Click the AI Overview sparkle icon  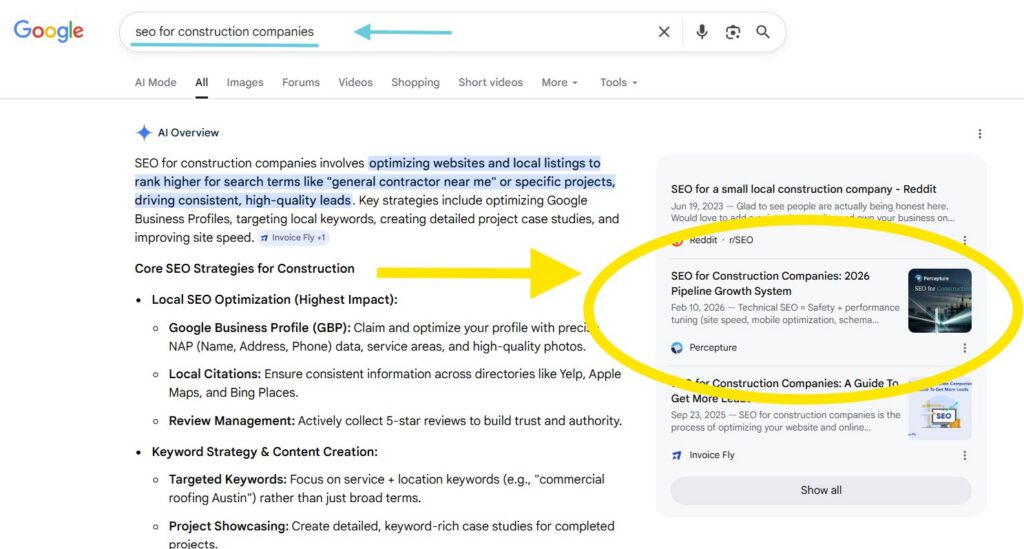(144, 133)
